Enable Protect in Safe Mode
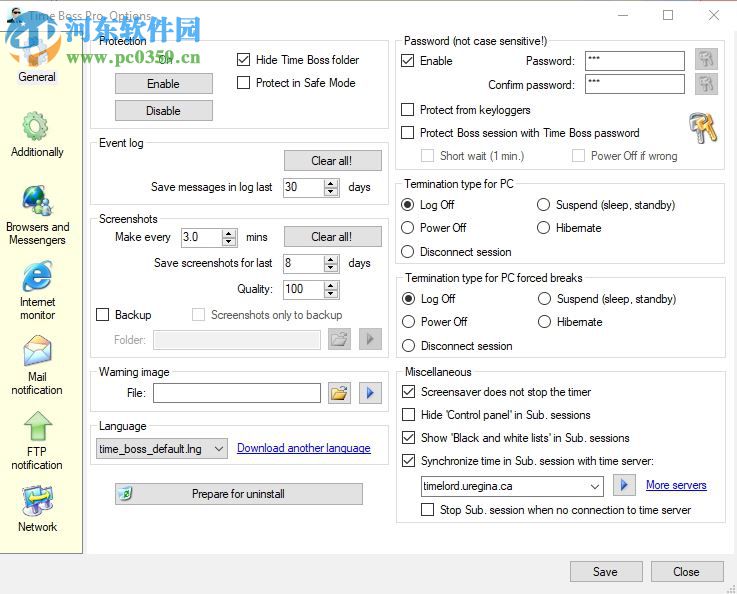 point(243,83)
